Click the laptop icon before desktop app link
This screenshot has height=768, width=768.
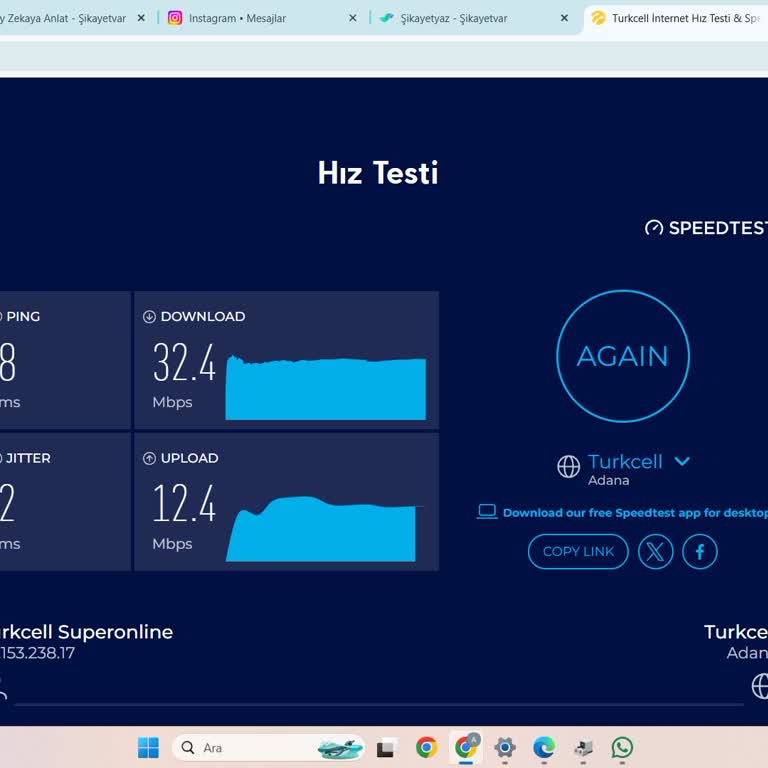(487, 512)
